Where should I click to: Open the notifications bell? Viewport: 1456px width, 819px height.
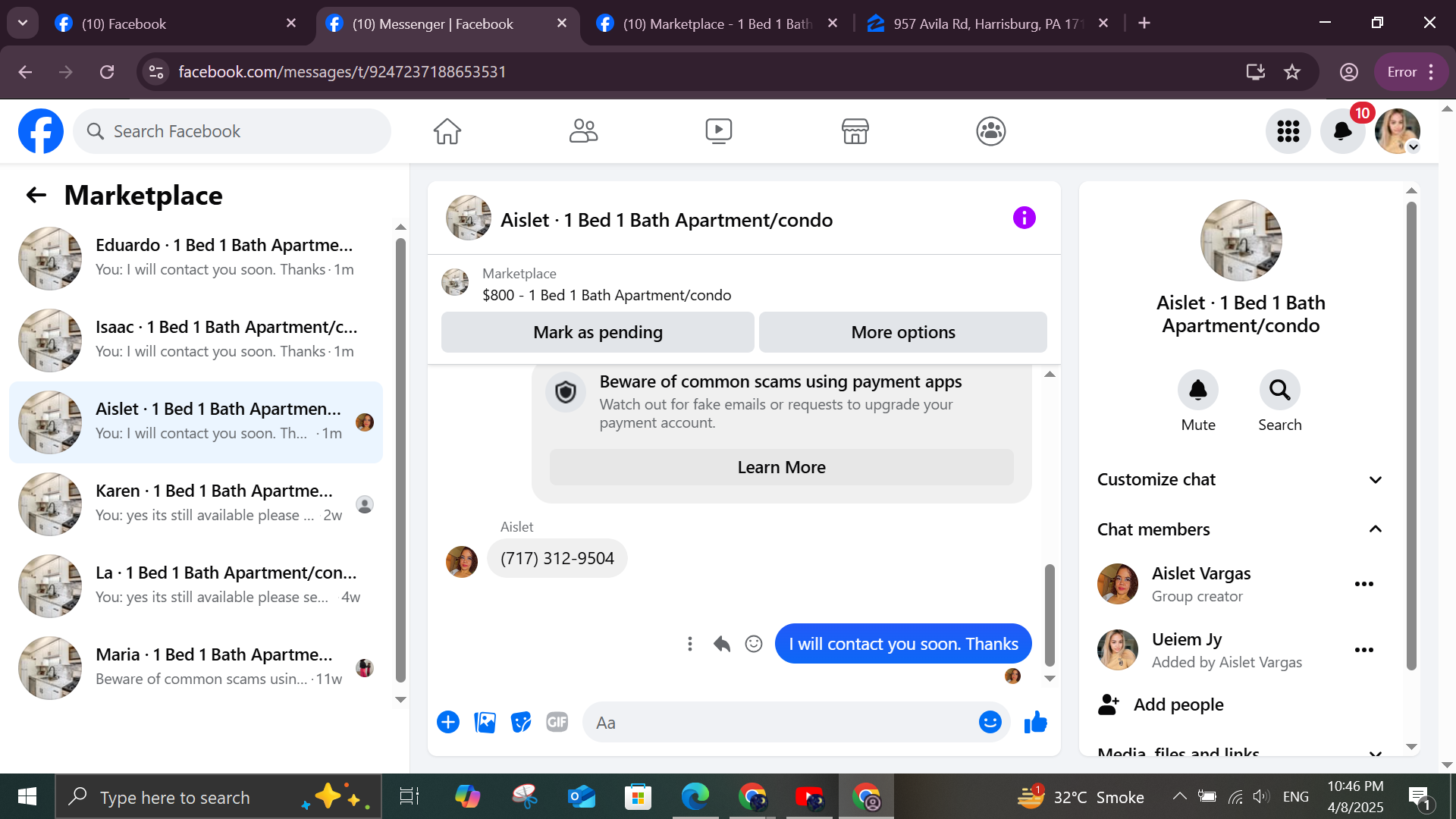1342,131
